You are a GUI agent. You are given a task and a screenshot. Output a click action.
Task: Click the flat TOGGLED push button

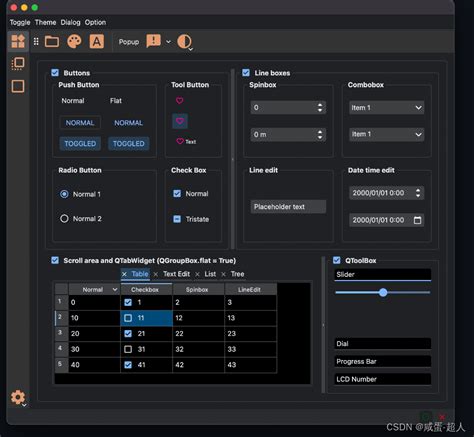(129, 144)
